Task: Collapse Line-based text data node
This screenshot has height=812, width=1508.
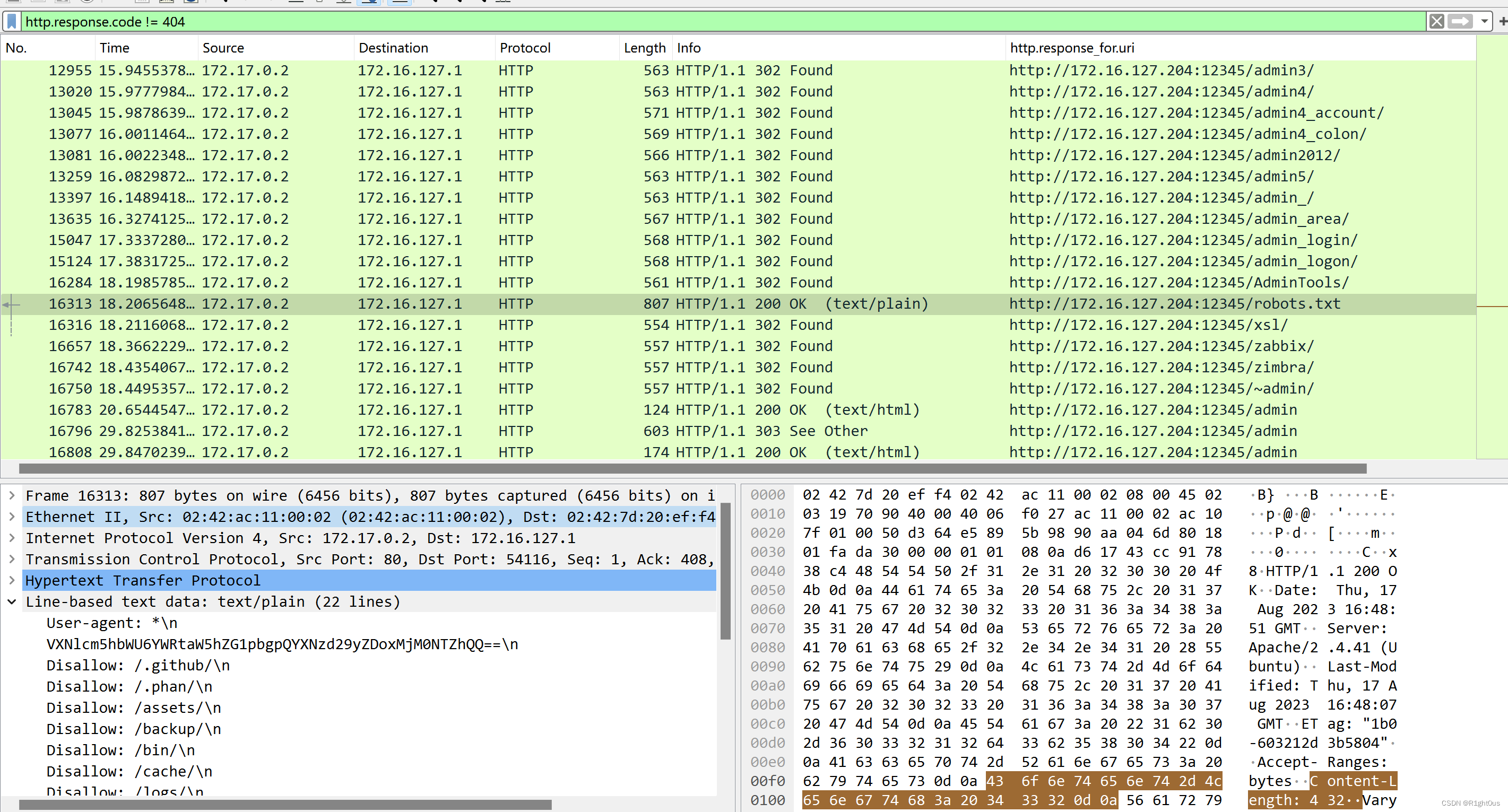Action: (12, 601)
